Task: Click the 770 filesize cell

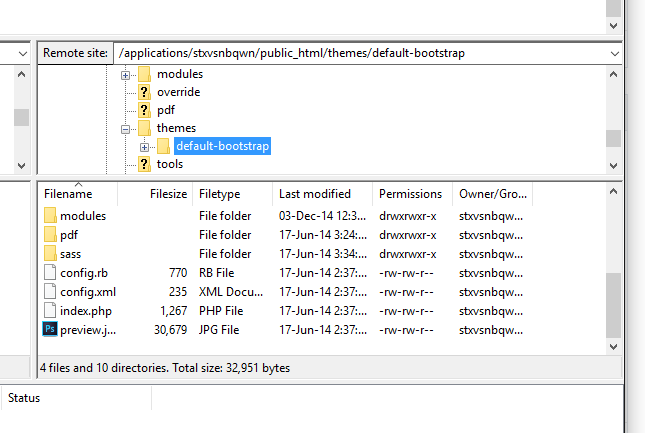Action: pyautogui.click(x=178, y=273)
